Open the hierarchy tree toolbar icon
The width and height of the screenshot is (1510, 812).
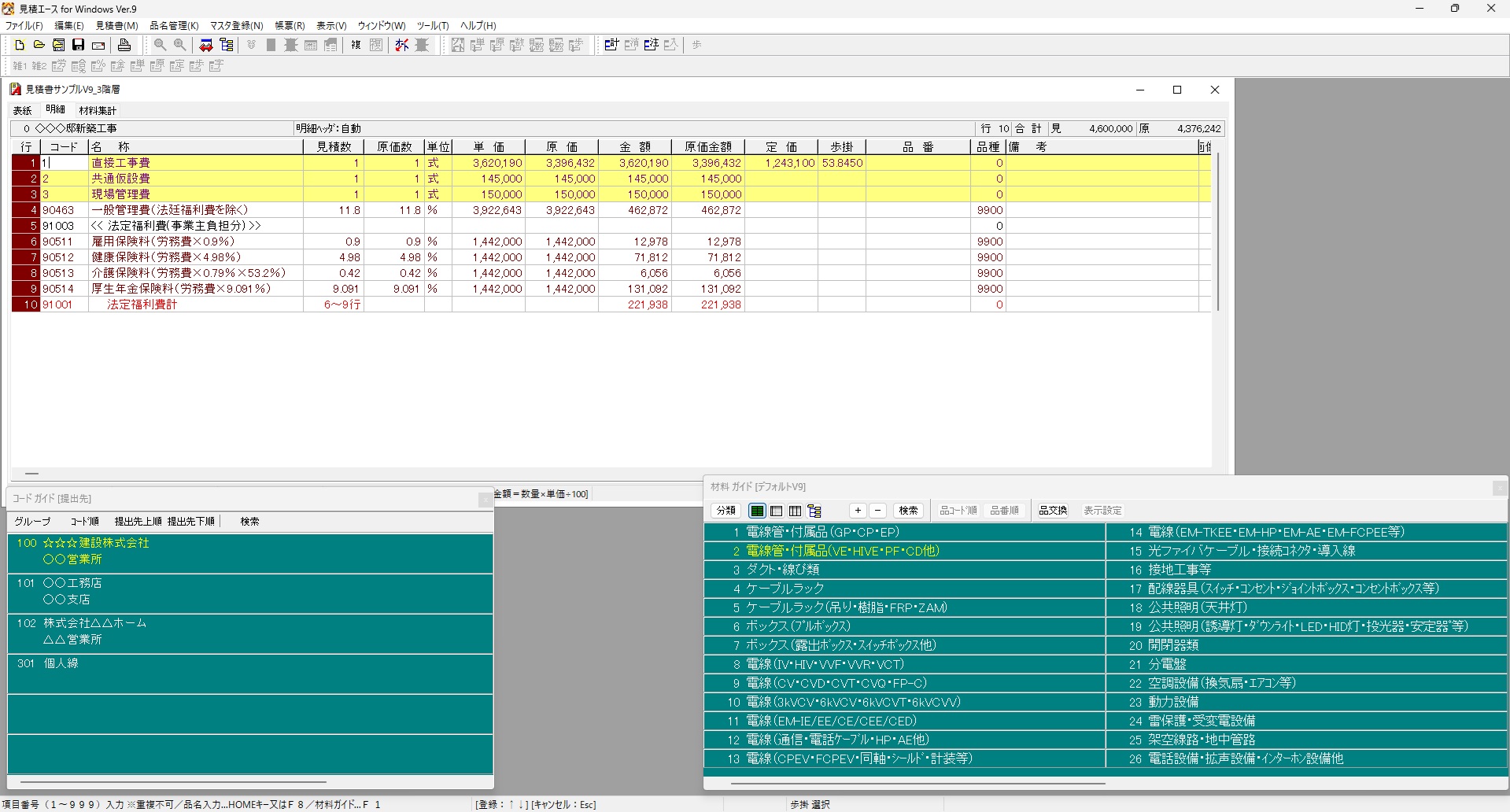pos(227,45)
